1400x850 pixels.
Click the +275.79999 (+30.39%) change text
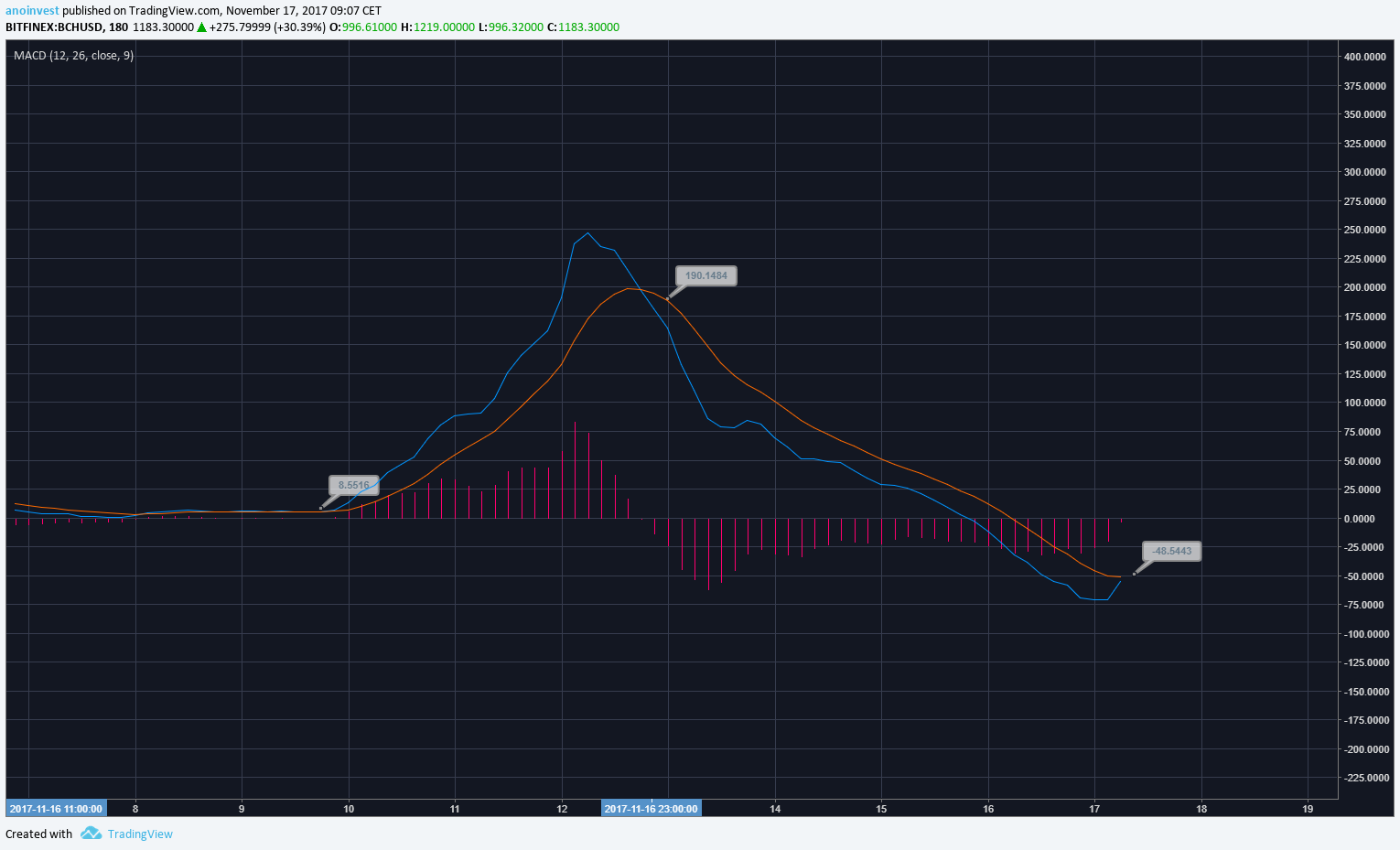pos(267,27)
